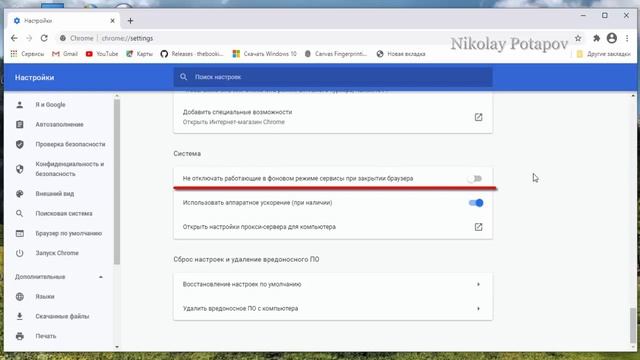The height and width of the screenshot is (360, 640).
Task: Click the download icon beside Скачанные файлы
Action: (20, 316)
